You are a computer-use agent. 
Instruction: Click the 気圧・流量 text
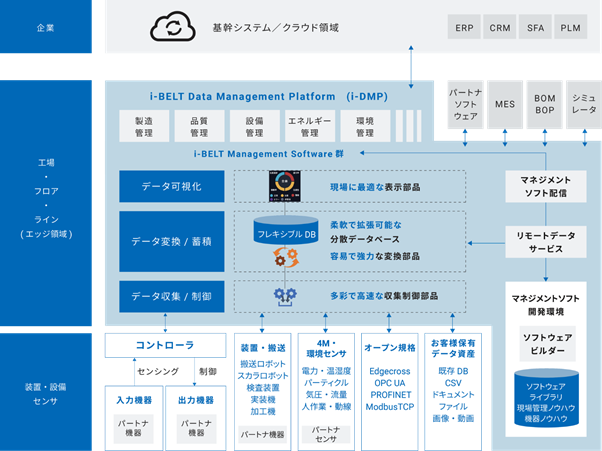(326, 395)
